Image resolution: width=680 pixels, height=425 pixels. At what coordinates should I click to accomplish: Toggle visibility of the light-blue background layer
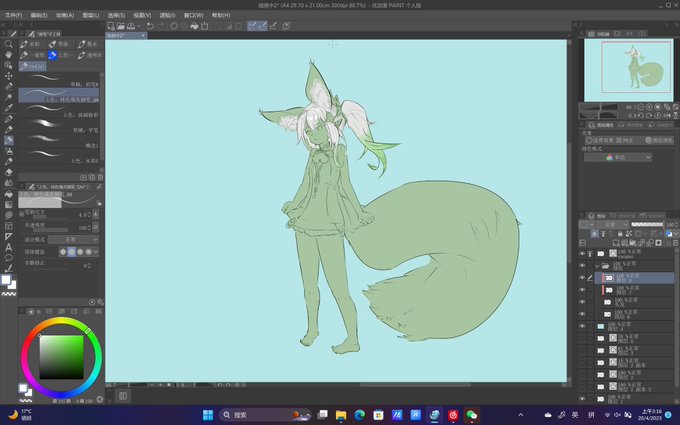pyautogui.click(x=582, y=326)
